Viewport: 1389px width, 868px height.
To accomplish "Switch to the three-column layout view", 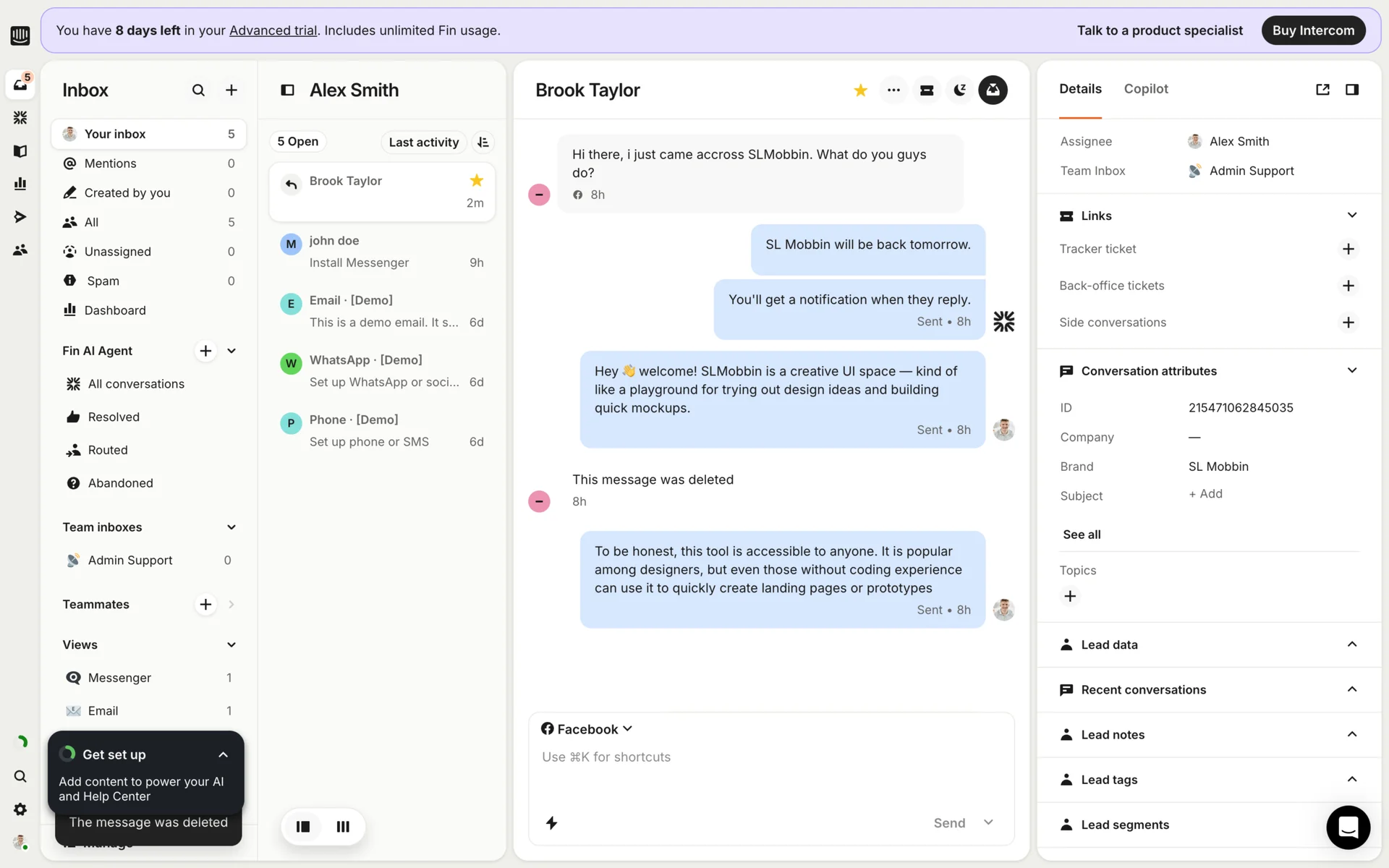I will click(343, 826).
